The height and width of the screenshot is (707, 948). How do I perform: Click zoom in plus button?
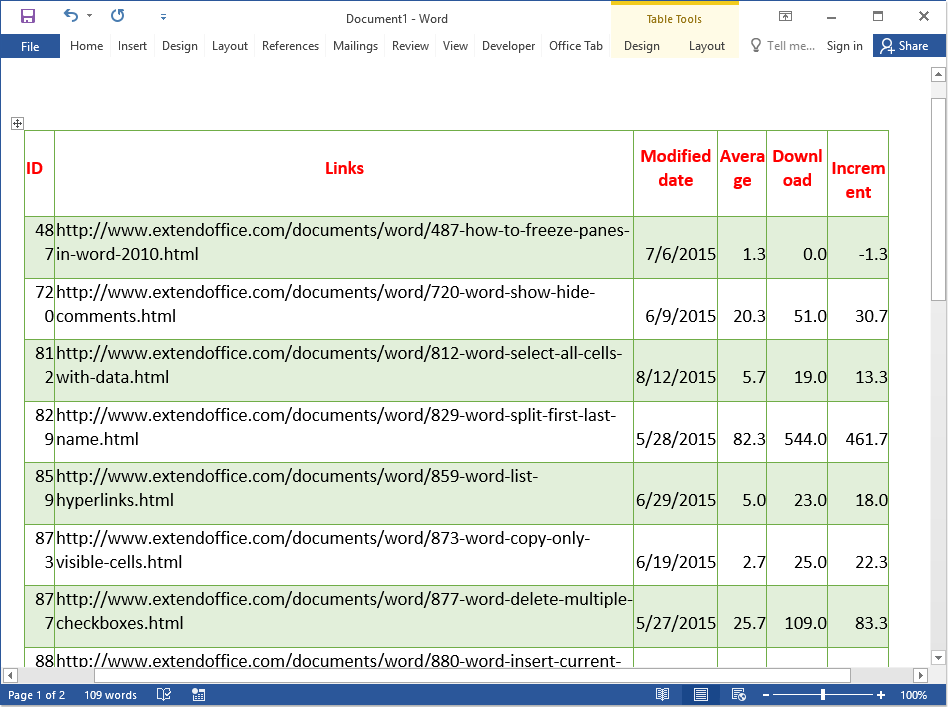881,695
